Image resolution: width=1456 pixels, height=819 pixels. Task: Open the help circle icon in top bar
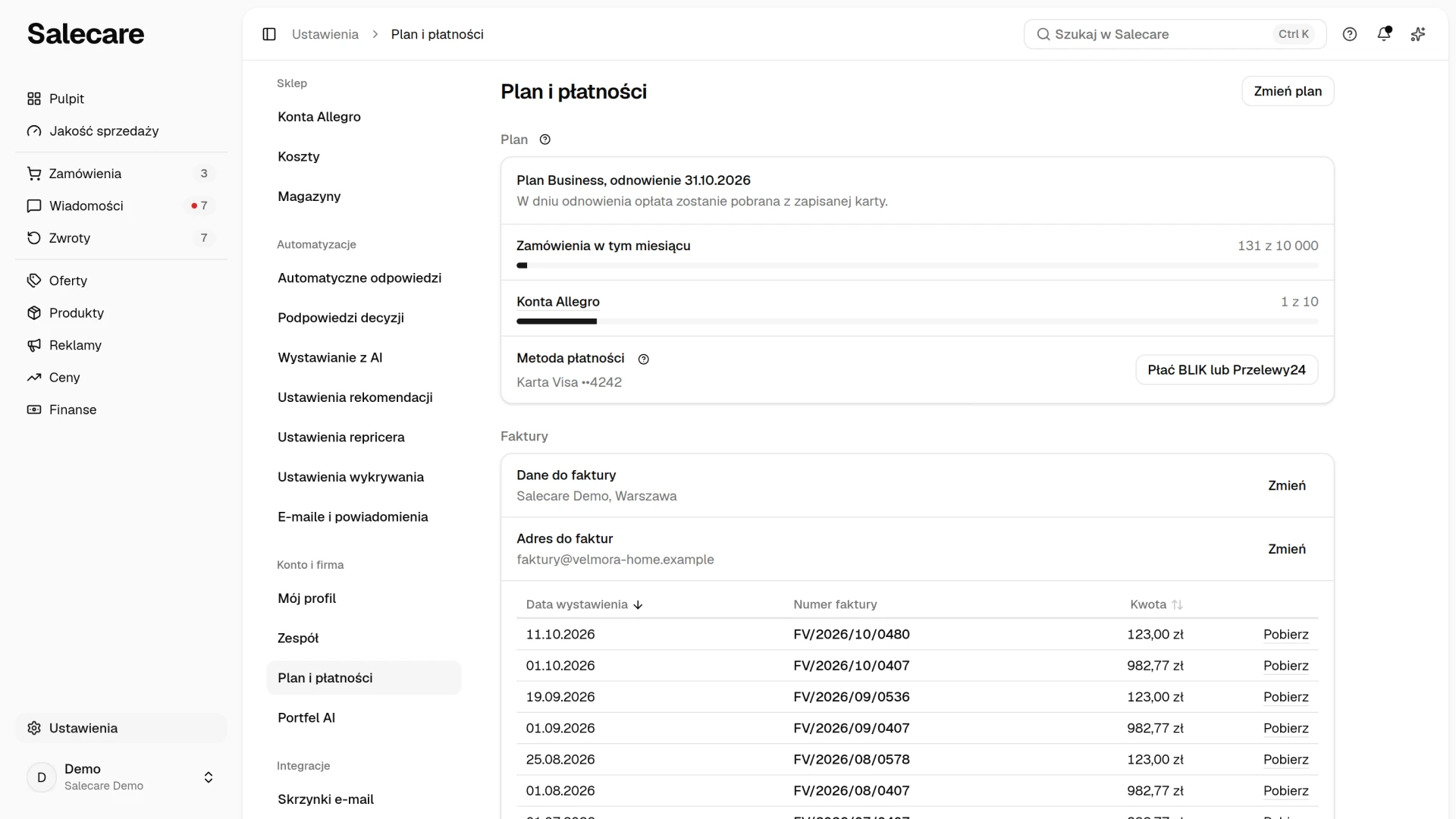click(1350, 34)
